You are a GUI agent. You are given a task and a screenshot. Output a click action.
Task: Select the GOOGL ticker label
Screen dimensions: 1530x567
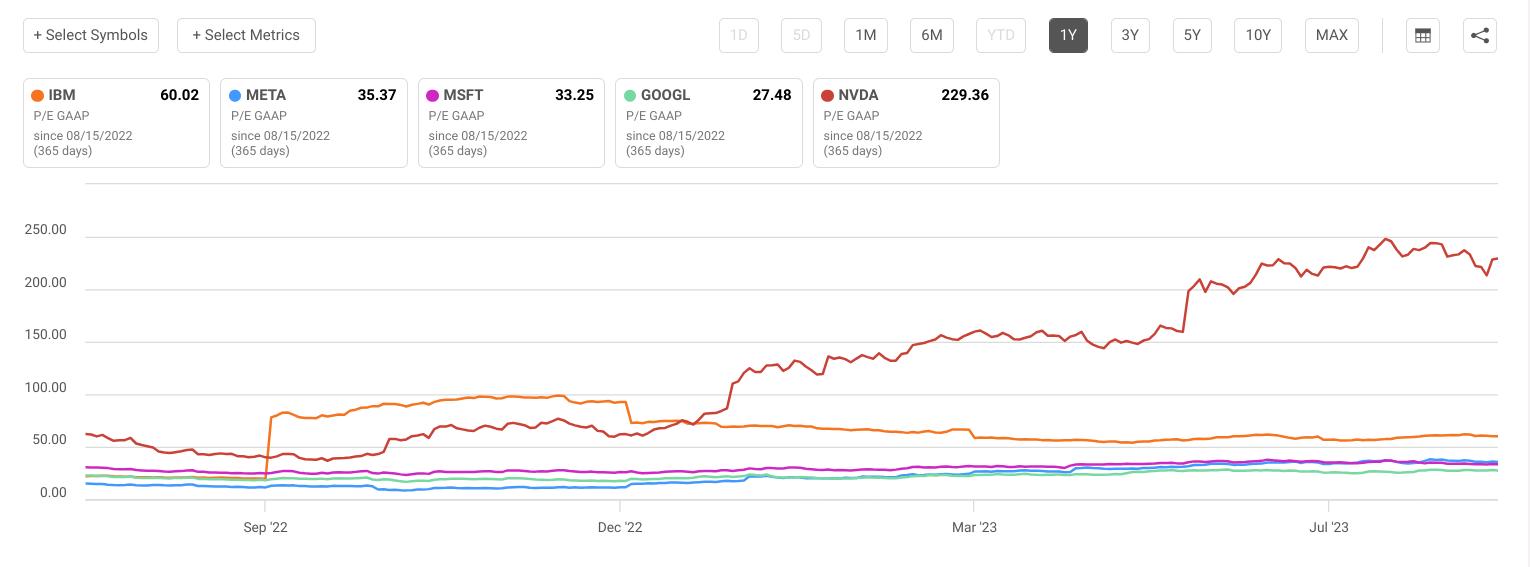[x=666, y=95]
